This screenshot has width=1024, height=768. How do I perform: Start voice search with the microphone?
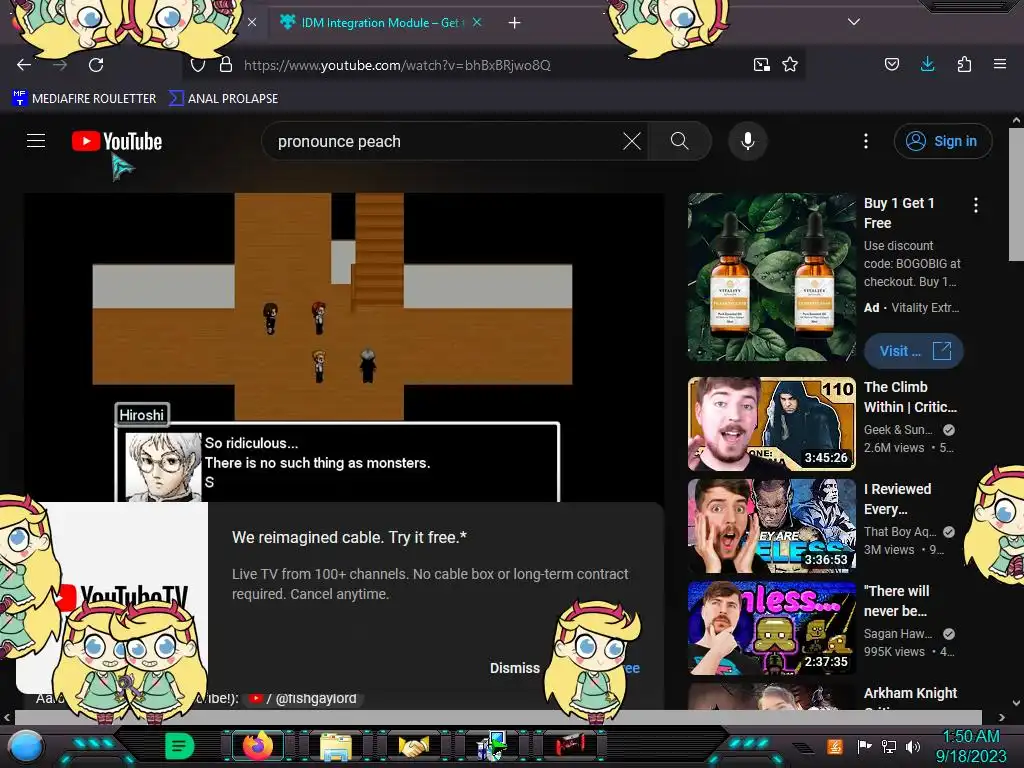click(748, 141)
